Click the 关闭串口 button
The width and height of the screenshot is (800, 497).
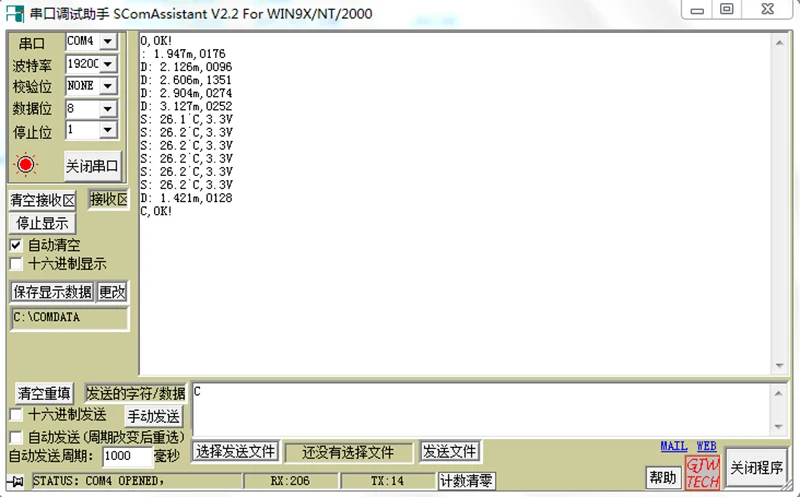pos(92,166)
